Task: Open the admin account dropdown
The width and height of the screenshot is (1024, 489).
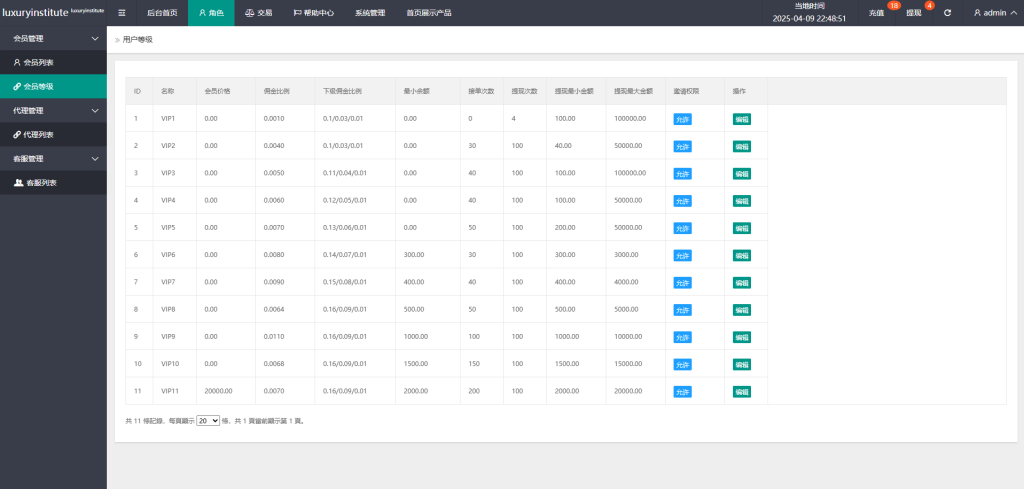Action: [995, 13]
